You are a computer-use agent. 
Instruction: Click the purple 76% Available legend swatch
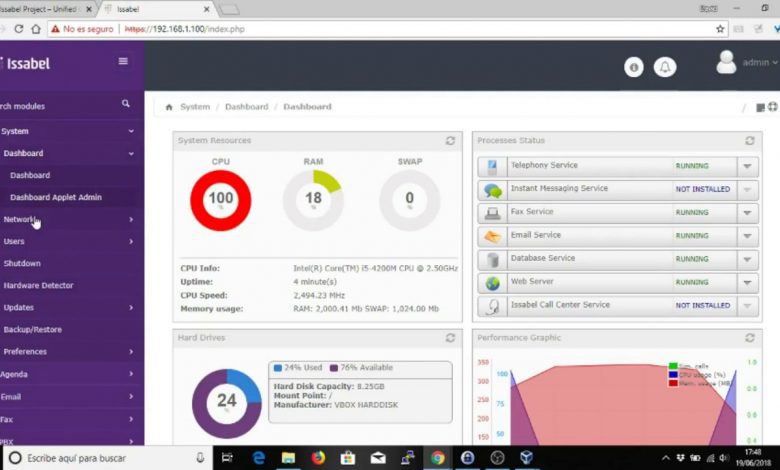[x=334, y=368]
